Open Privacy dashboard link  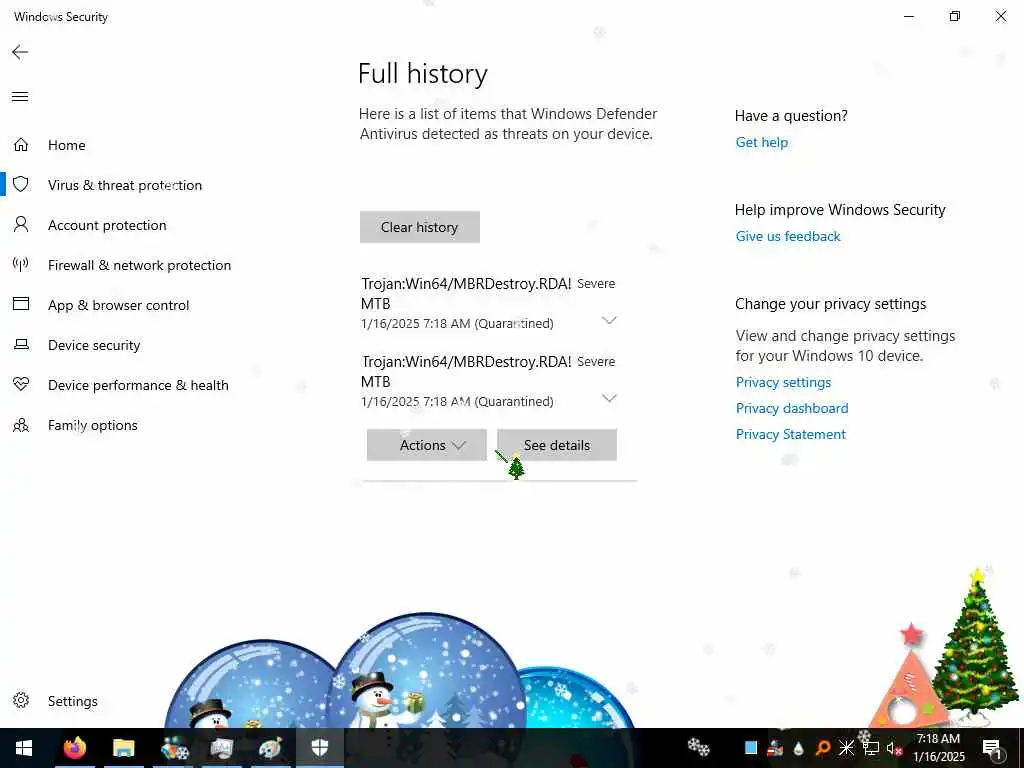[x=792, y=408]
